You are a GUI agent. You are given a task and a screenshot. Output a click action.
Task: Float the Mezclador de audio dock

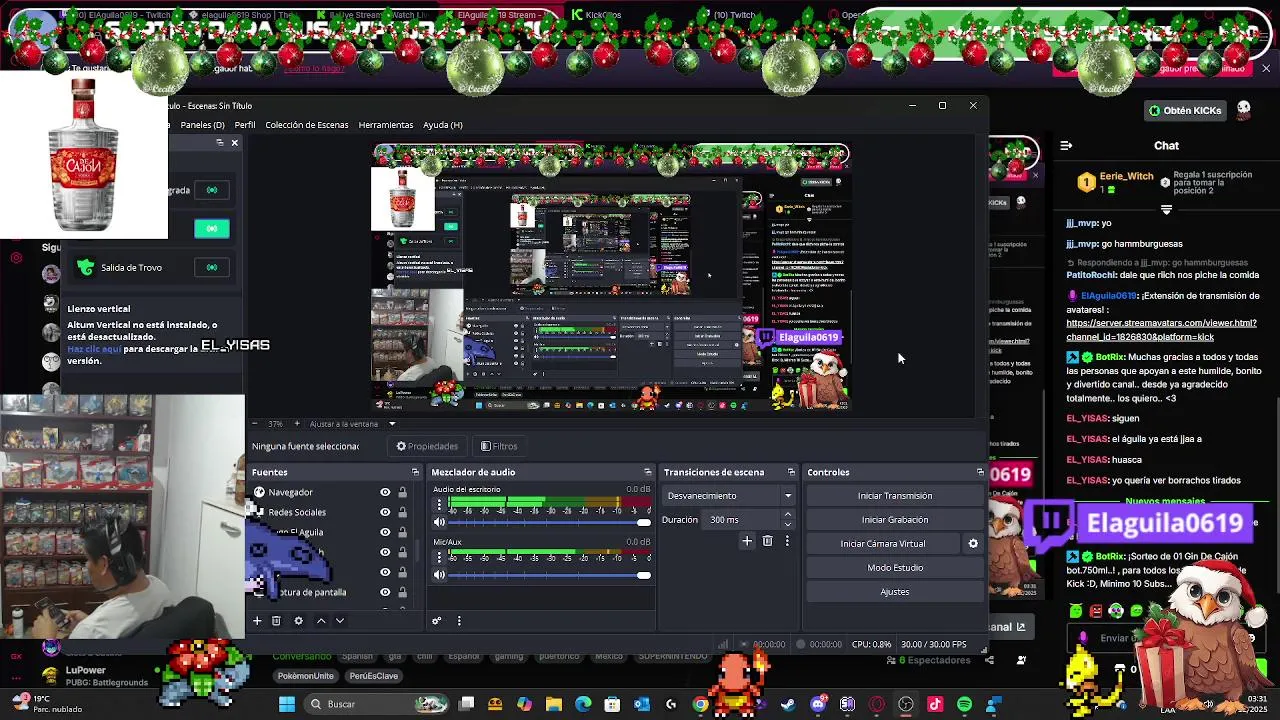pos(647,472)
